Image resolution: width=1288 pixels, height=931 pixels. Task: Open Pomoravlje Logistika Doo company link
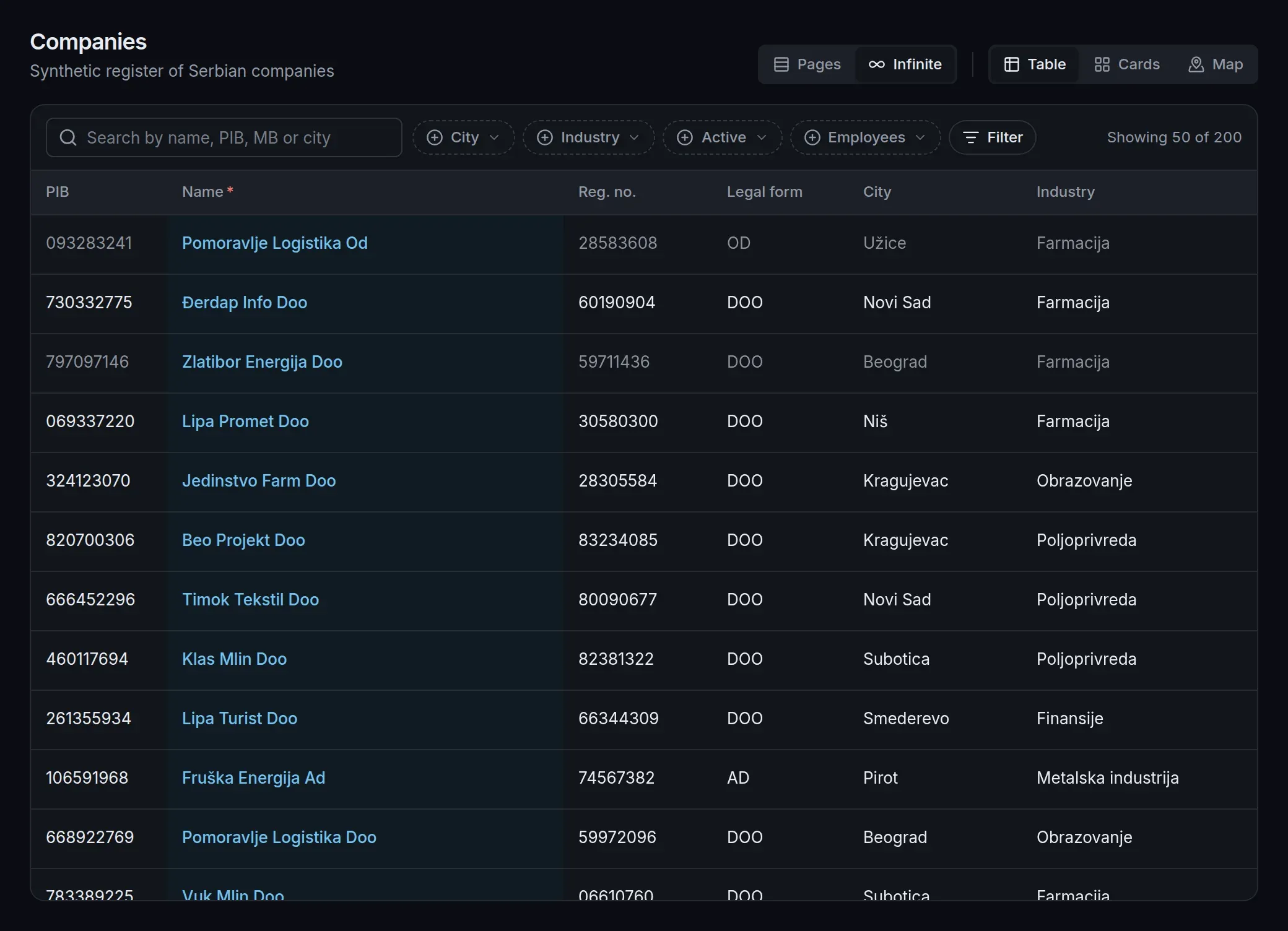279,838
